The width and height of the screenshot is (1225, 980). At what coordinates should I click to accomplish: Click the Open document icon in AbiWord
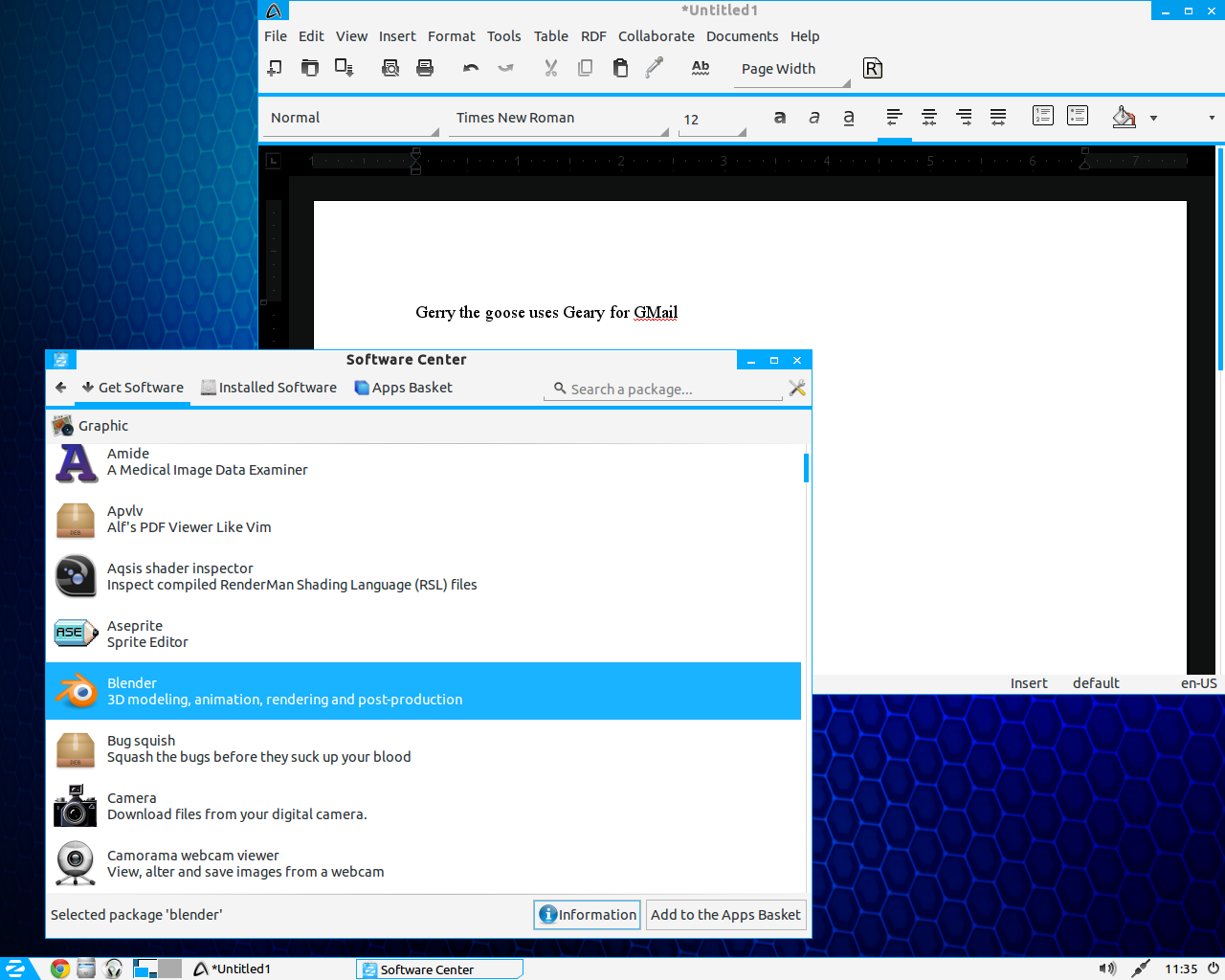pos(309,68)
